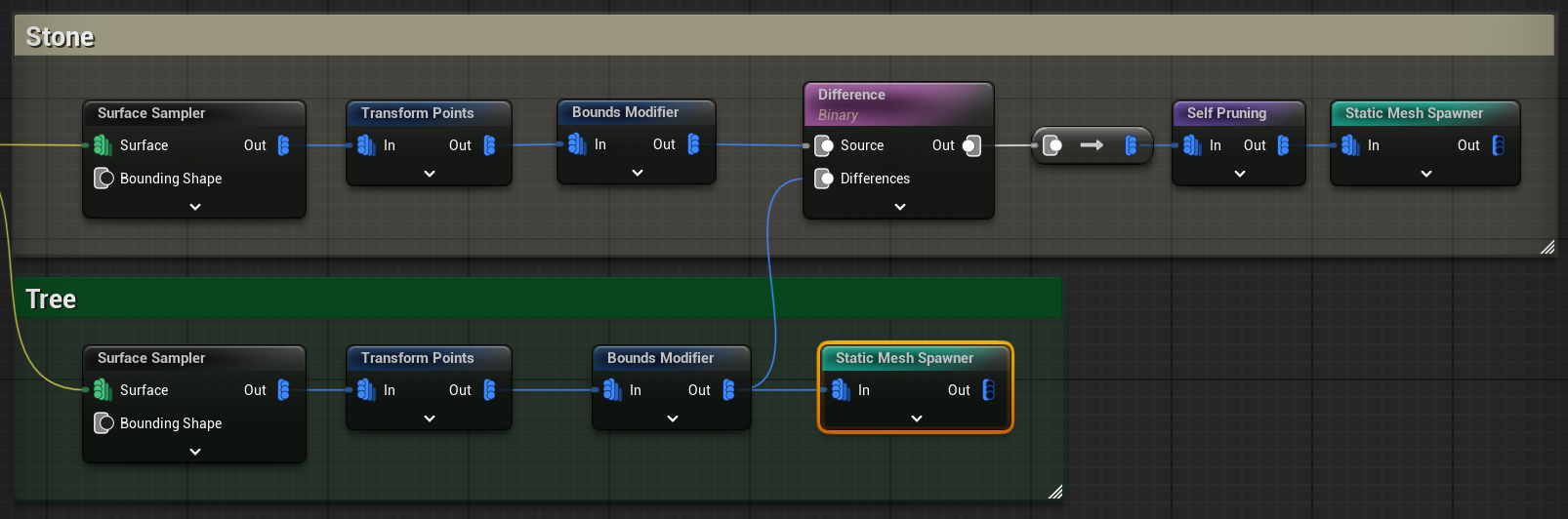The height and width of the screenshot is (519, 1568).
Task: Click arrow on the conversion reroute node
Action: click(1092, 145)
